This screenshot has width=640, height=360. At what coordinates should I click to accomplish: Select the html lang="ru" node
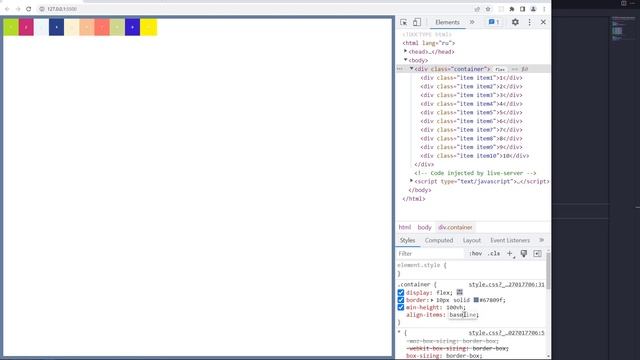coord(429,43)
